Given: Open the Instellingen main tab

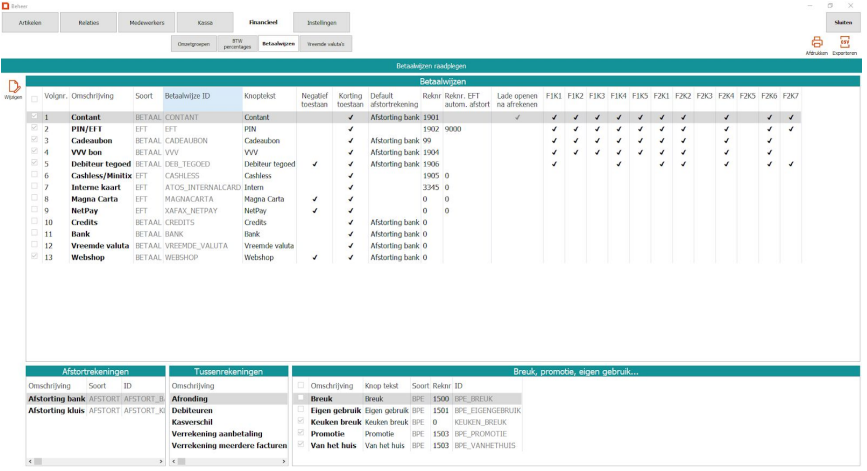Looking at the screenshot, I should pyautogui.click(x=321, y=21).
